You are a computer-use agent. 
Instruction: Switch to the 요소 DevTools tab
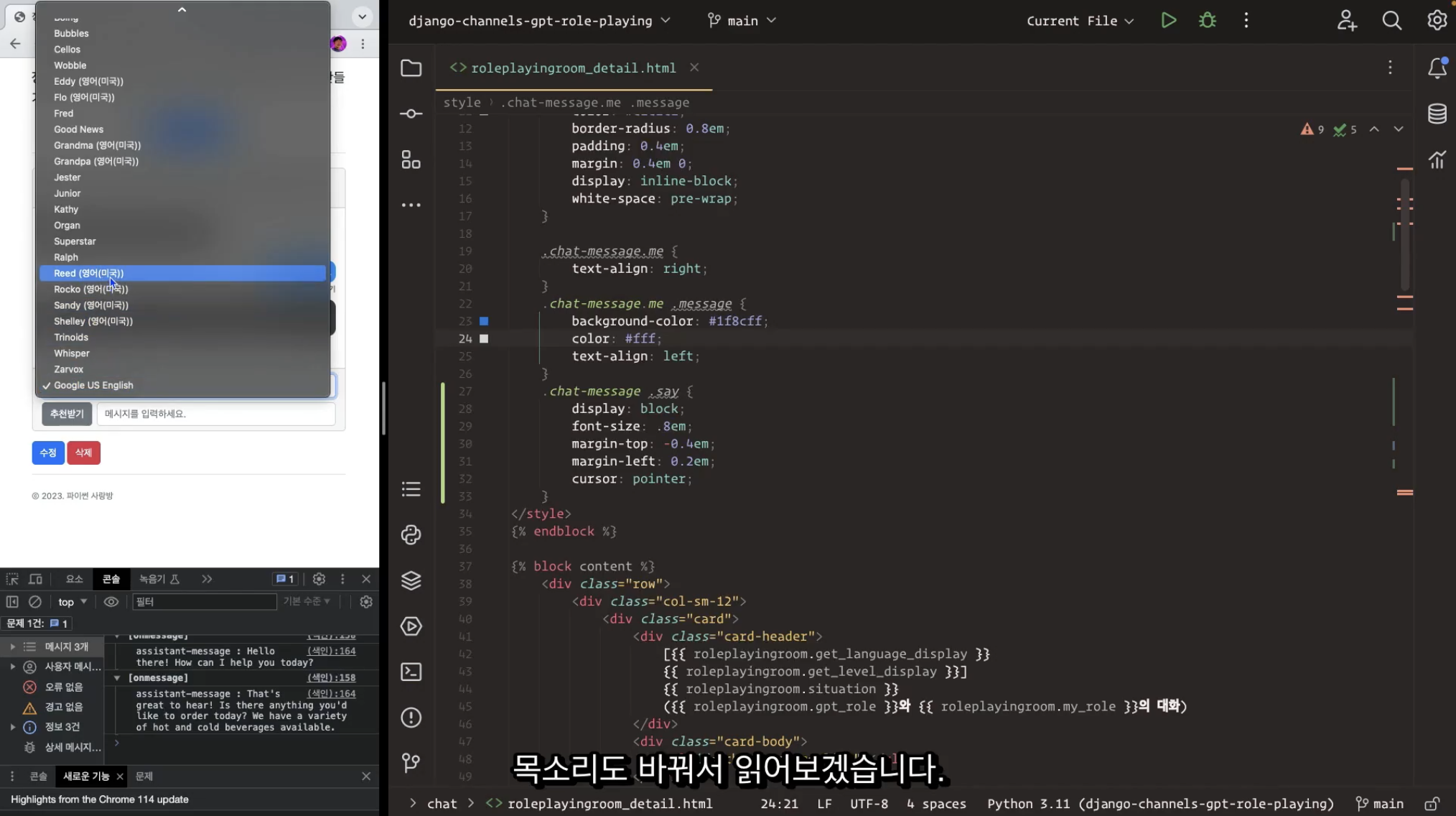(x=74, y=579)
